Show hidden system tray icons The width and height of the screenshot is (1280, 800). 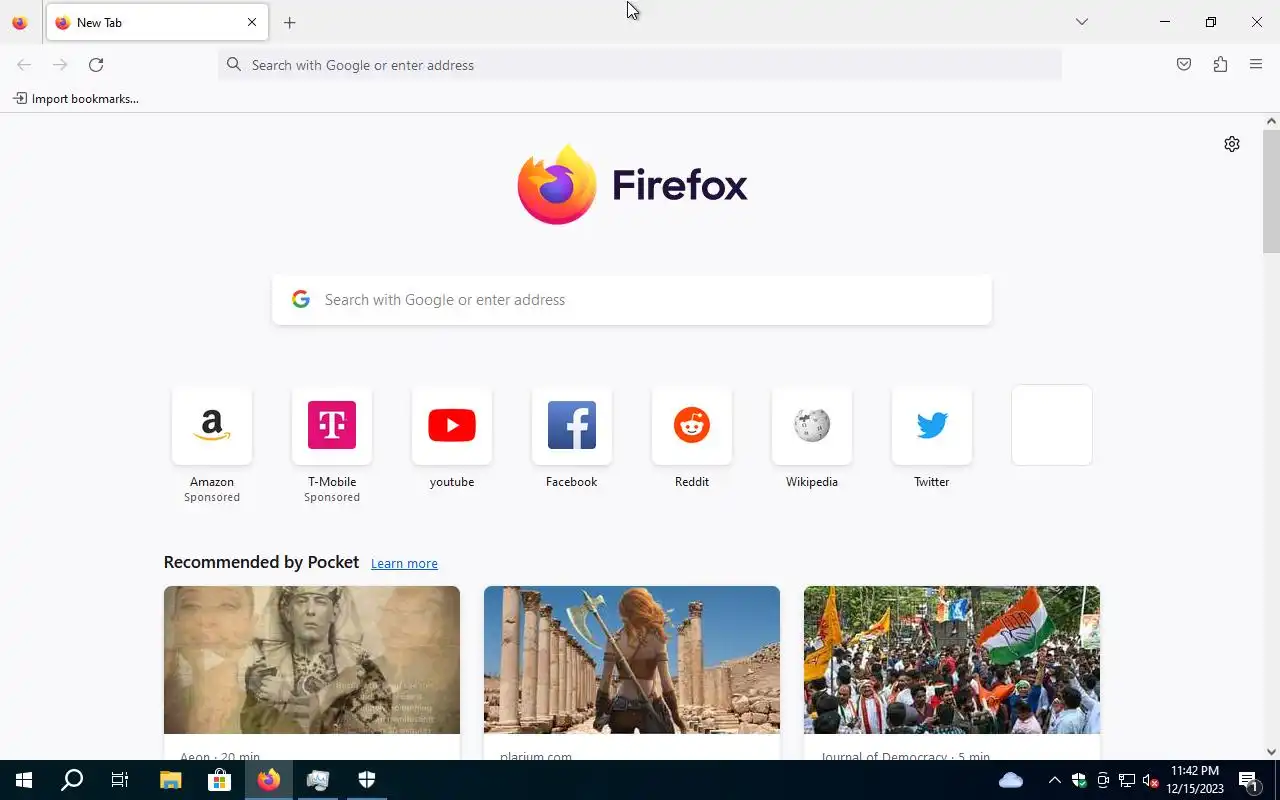click(x=1054, y=780)
